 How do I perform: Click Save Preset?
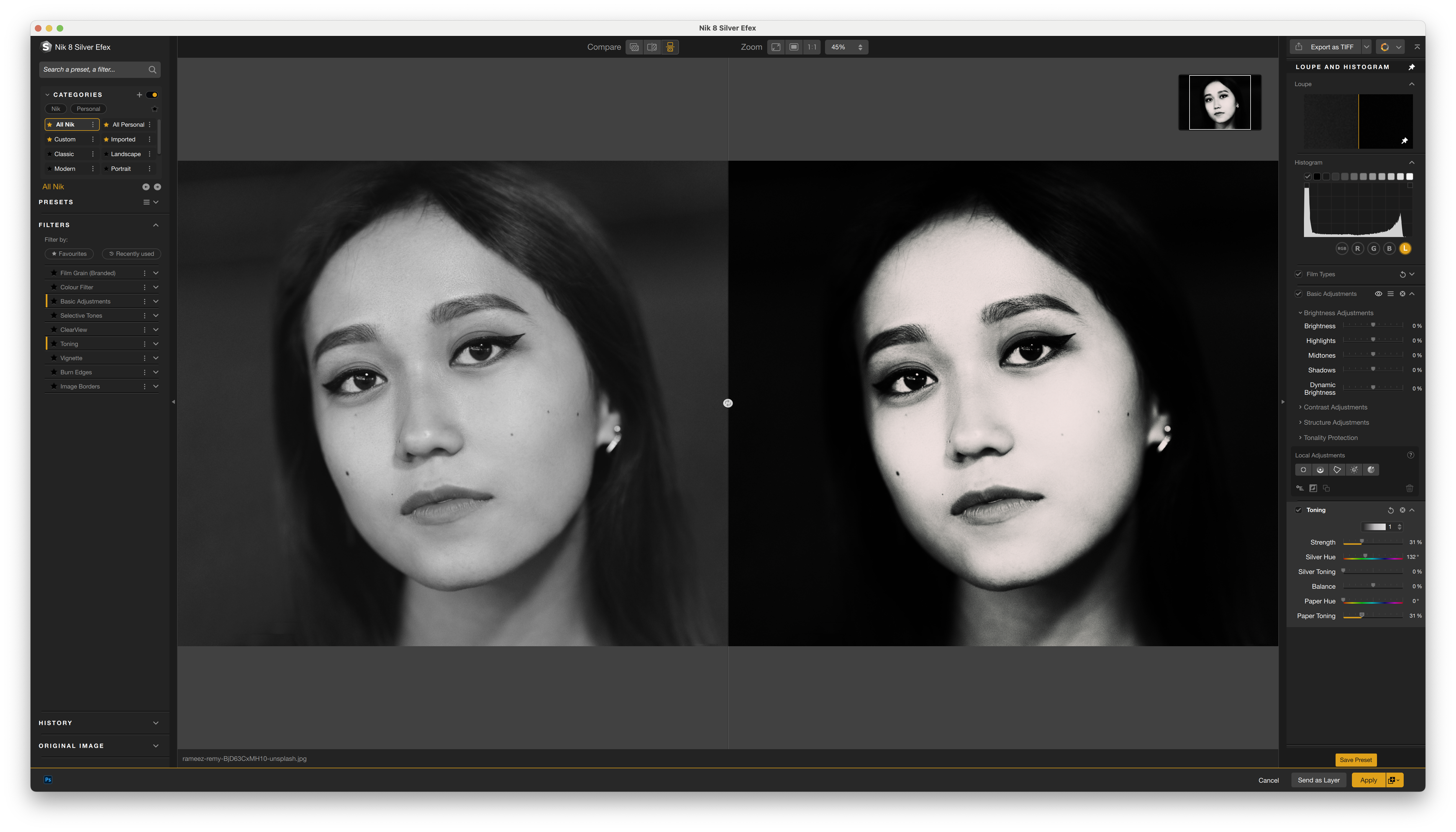[x=1356, y=760]
